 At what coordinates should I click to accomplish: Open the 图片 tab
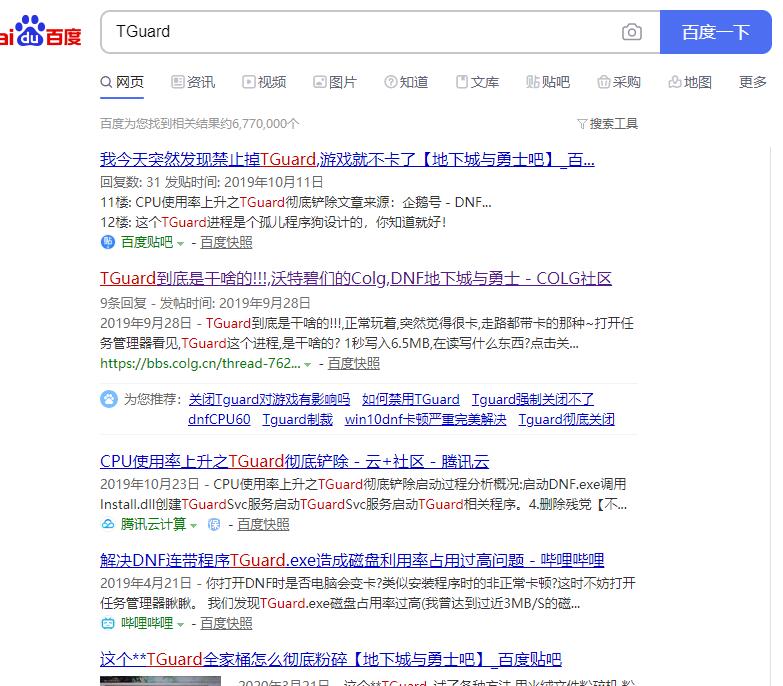(335, 82)
